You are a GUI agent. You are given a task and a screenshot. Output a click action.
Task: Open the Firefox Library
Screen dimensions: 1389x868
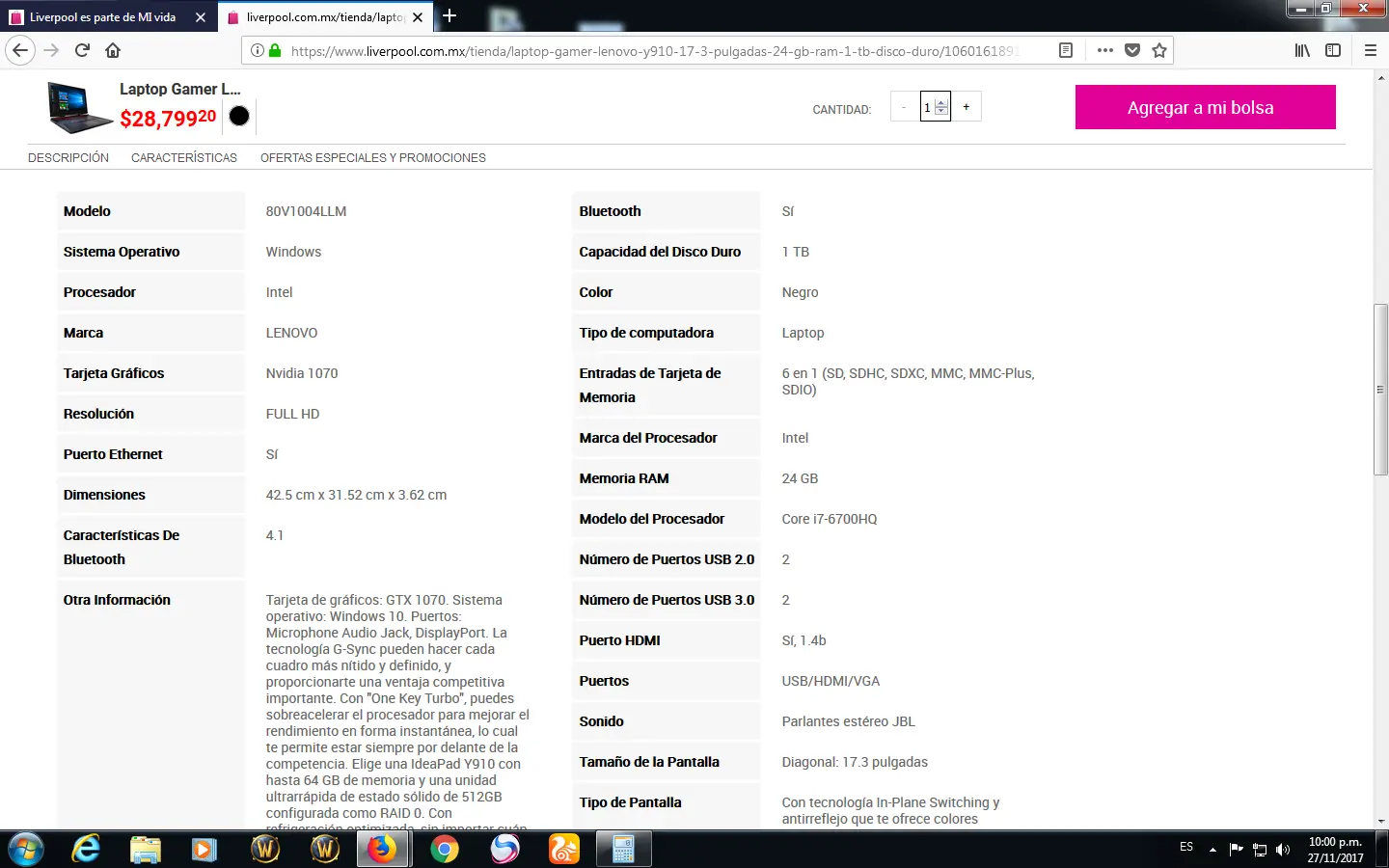tap(1302, 50)
